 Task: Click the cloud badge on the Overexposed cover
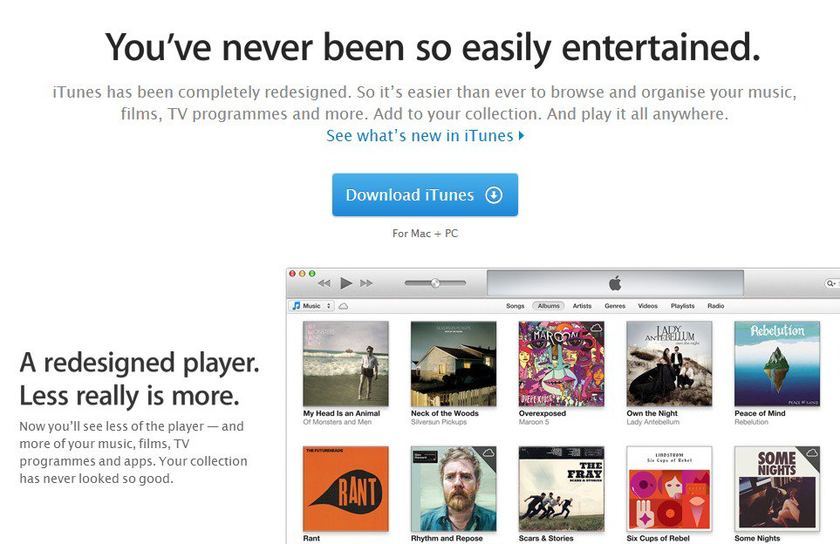click(596, 327)
